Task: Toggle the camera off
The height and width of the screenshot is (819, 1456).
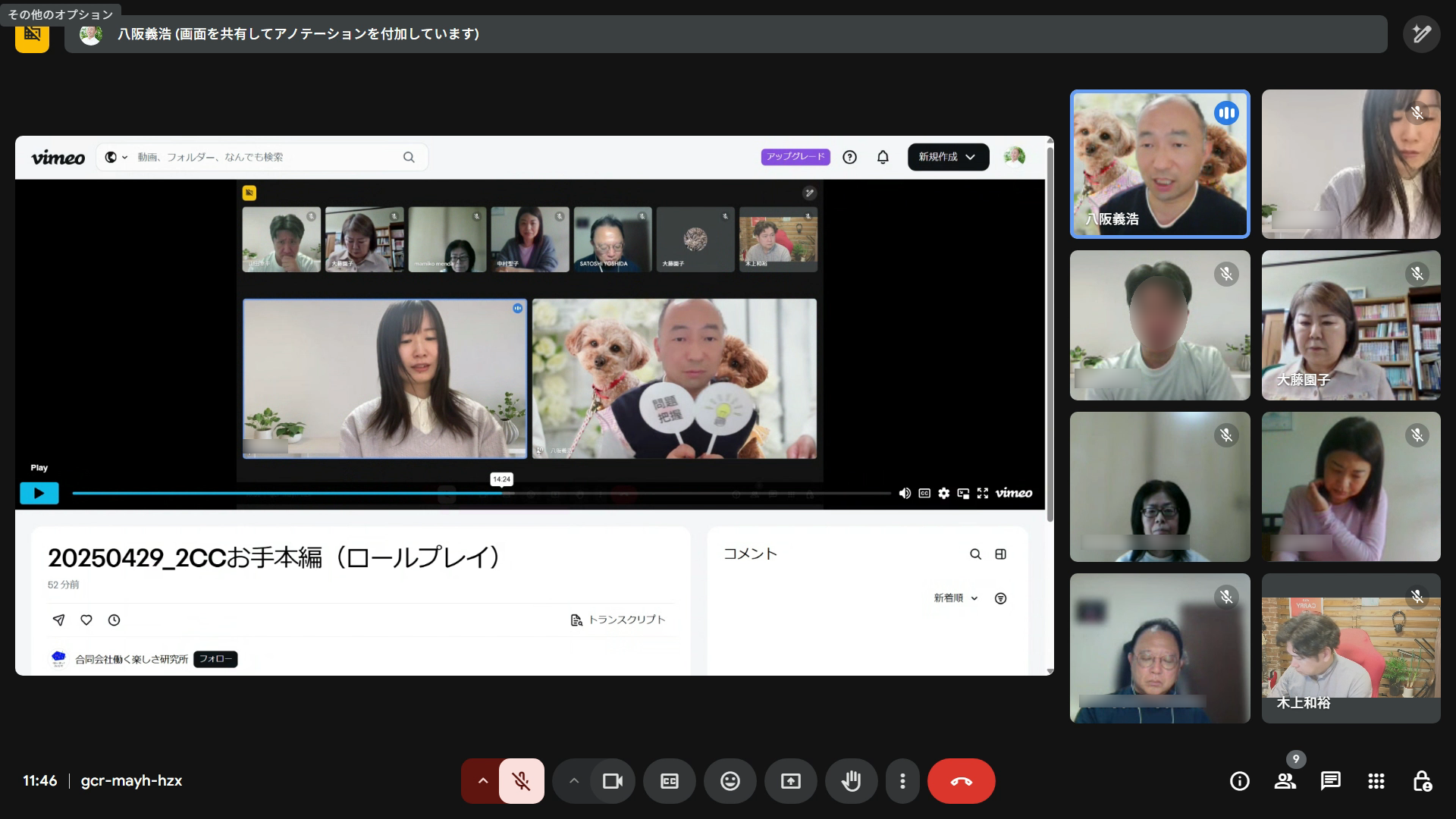Action: [612, 781]
